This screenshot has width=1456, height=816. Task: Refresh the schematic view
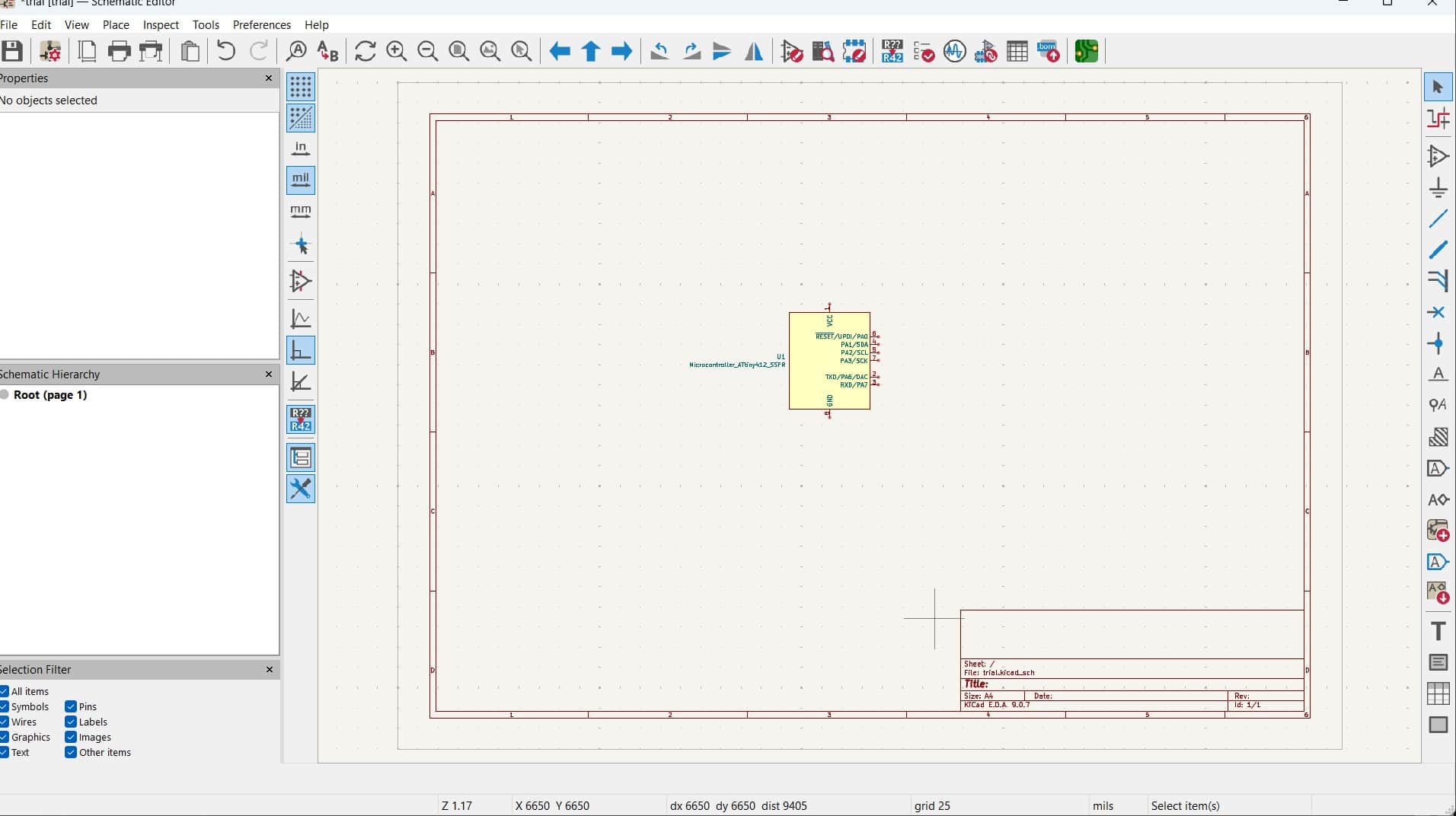[366, 51]
